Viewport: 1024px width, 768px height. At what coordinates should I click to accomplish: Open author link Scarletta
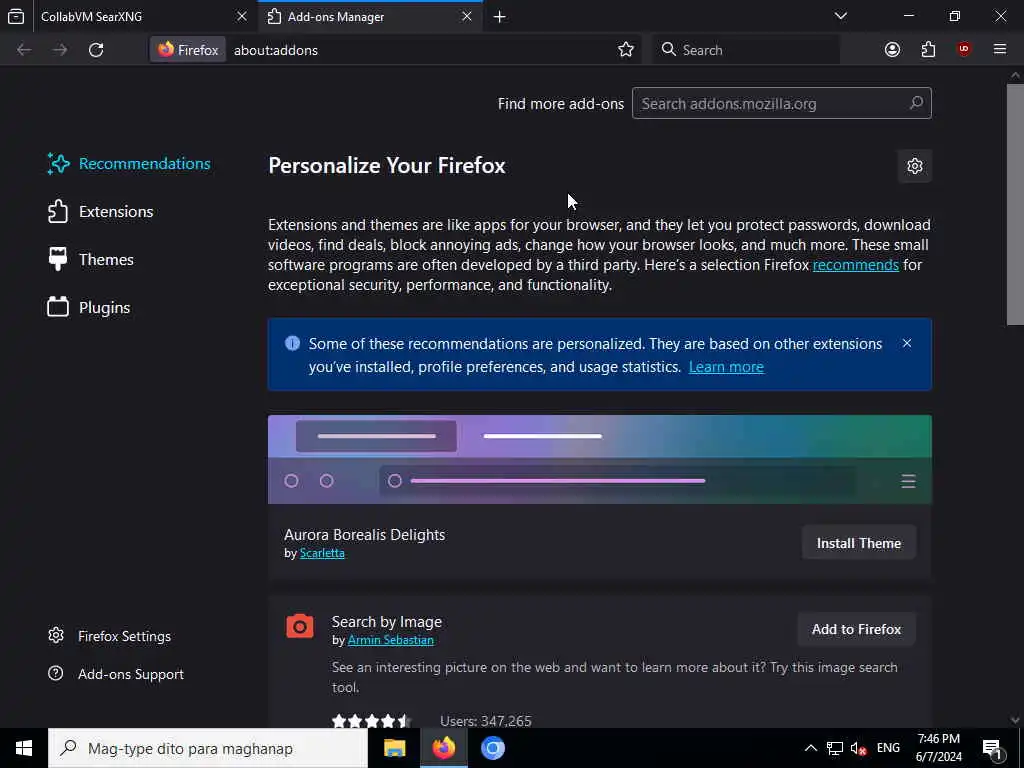pyautogui.click(x=322, y=553)
